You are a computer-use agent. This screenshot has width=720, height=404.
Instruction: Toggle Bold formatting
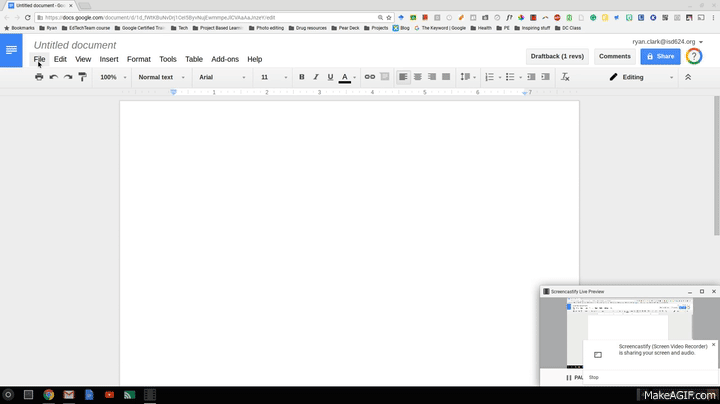(302, 77)
